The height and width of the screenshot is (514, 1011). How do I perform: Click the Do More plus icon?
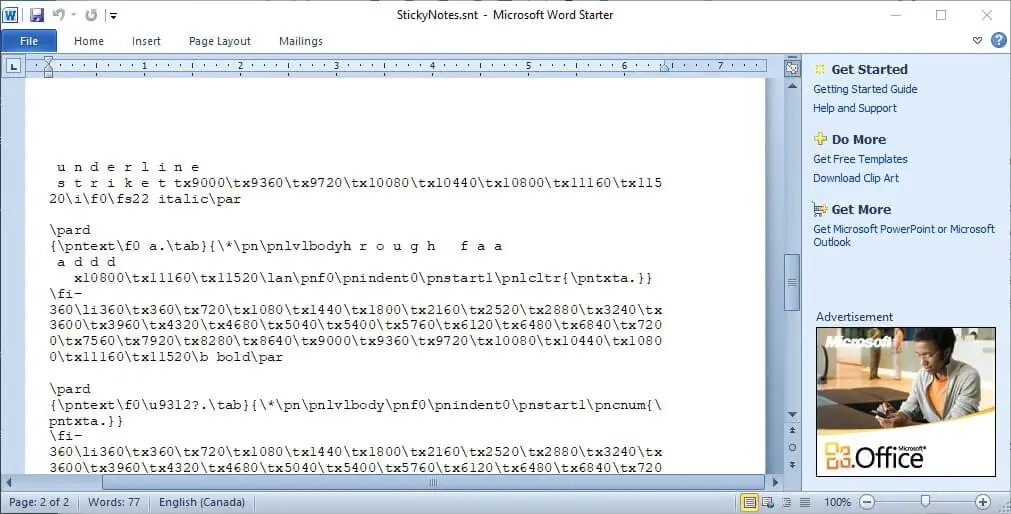(820, 139)
